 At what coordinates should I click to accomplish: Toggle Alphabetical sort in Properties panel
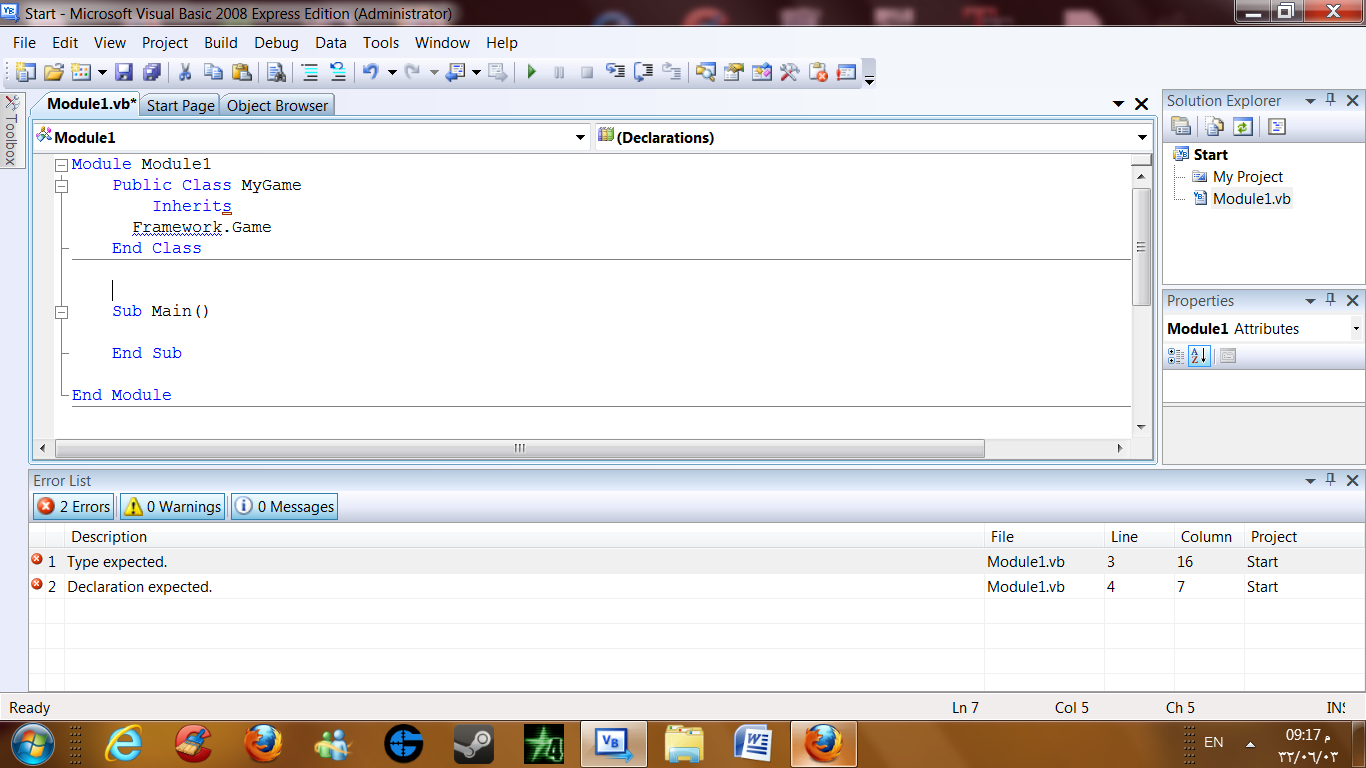tap(1199, 355)
